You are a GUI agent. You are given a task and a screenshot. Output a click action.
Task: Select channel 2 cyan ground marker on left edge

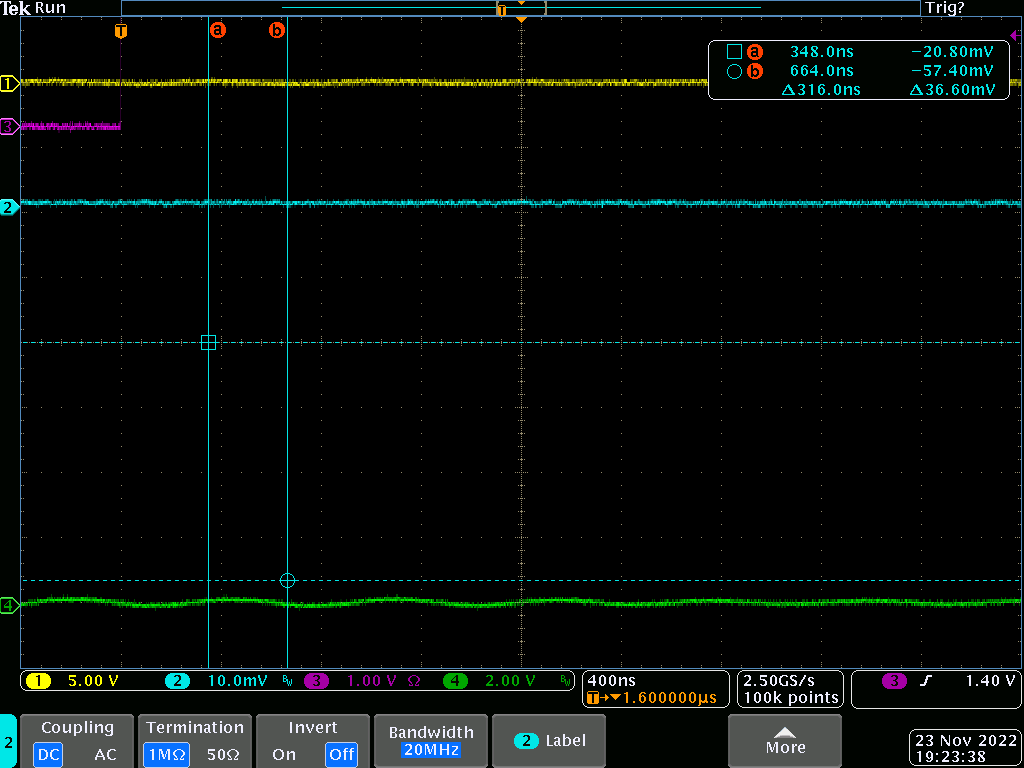9,208
